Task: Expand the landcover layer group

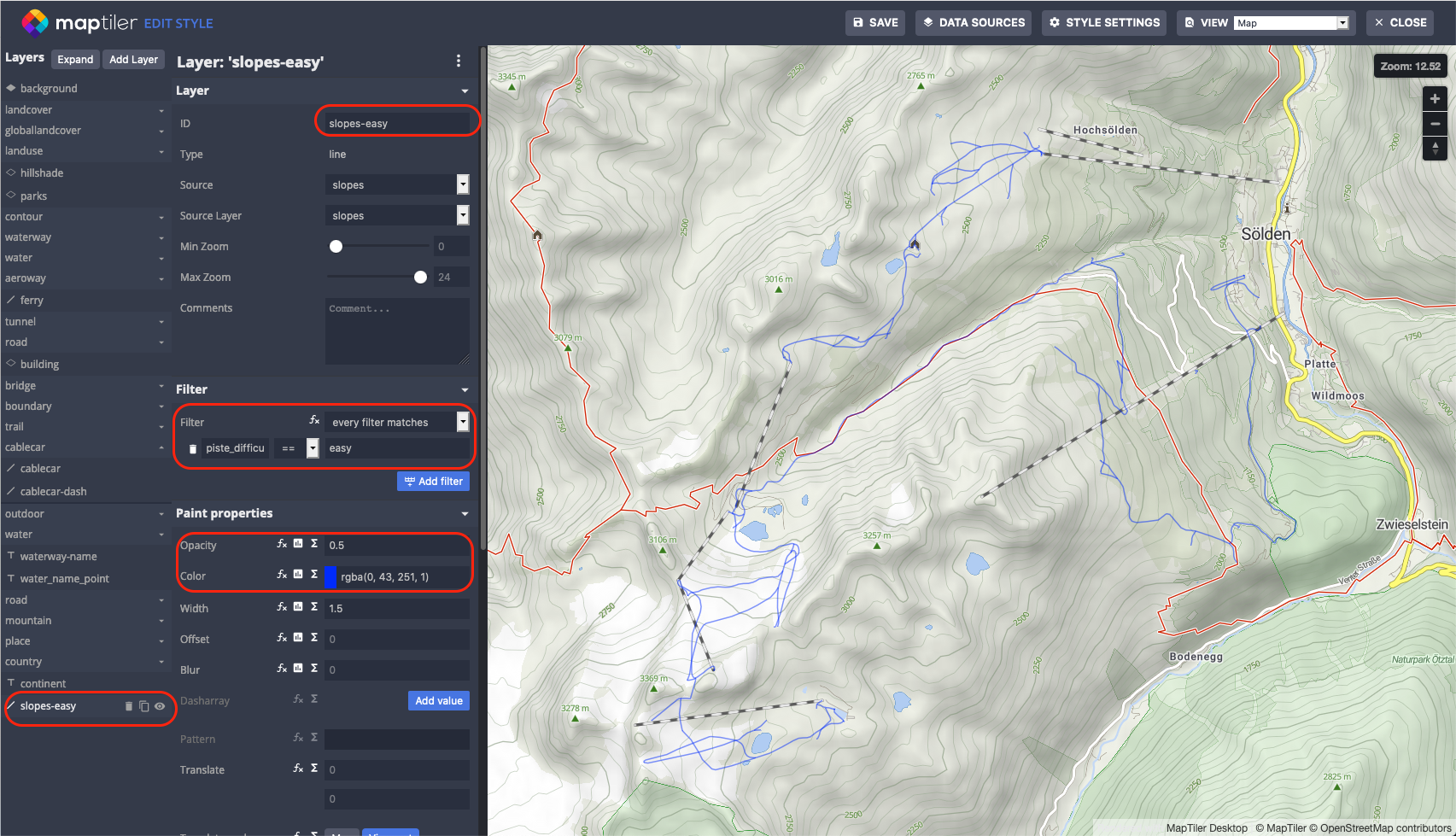Action: click(161, 110)
